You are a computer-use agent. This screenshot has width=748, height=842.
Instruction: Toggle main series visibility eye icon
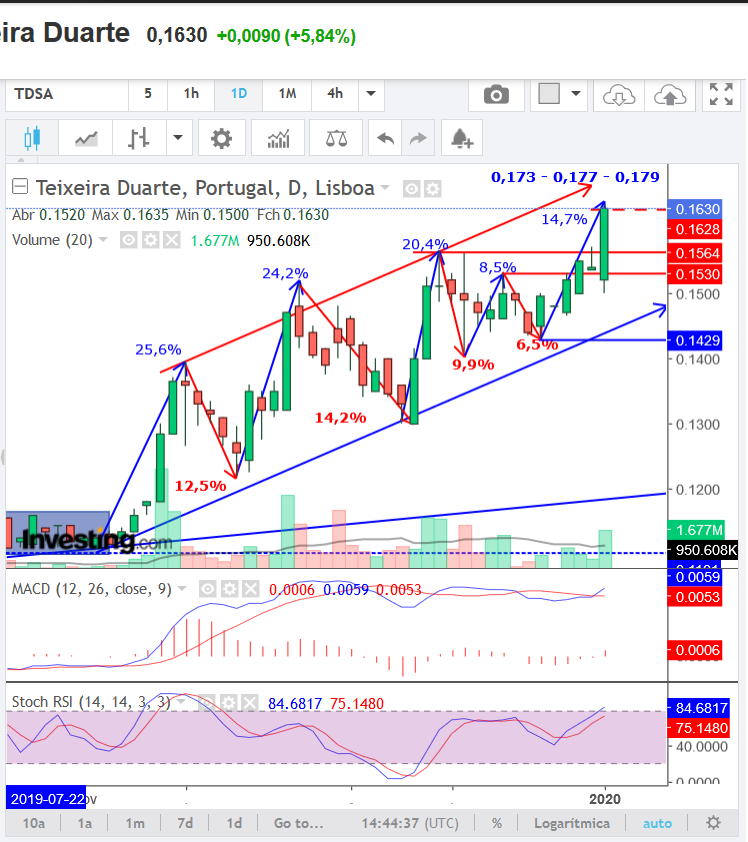(411, 189)
